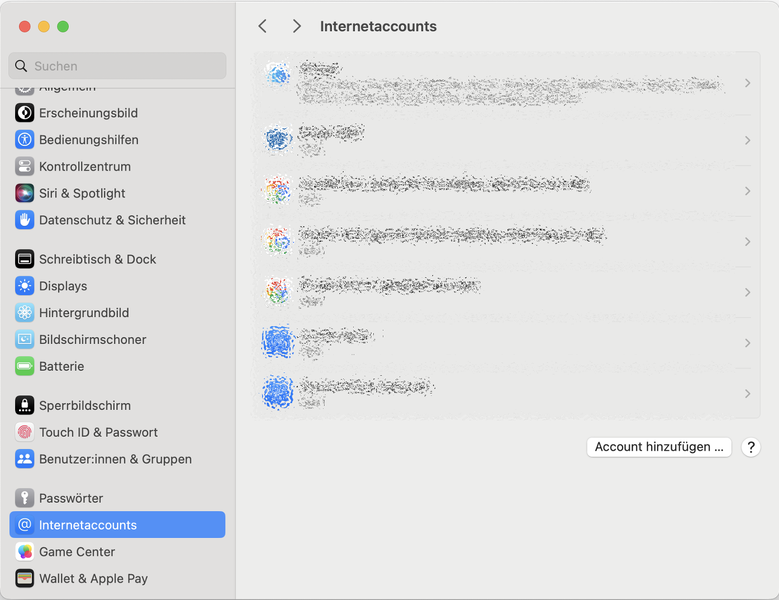Open help with the question mark button
779x600 pixels.
tap(751, 447)
